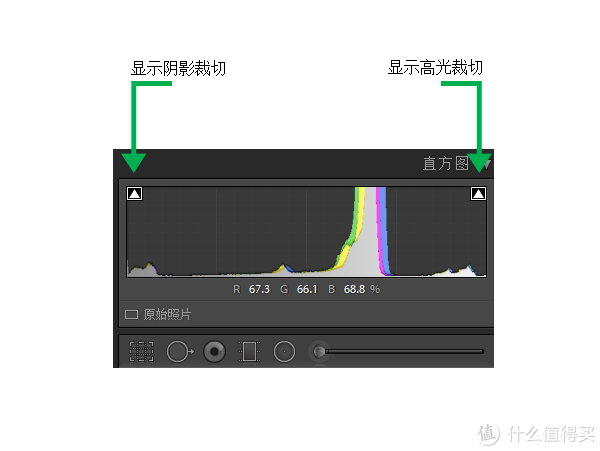
Task: Toggle the highlight clipping indicator triangle
Action: (478, 194)
